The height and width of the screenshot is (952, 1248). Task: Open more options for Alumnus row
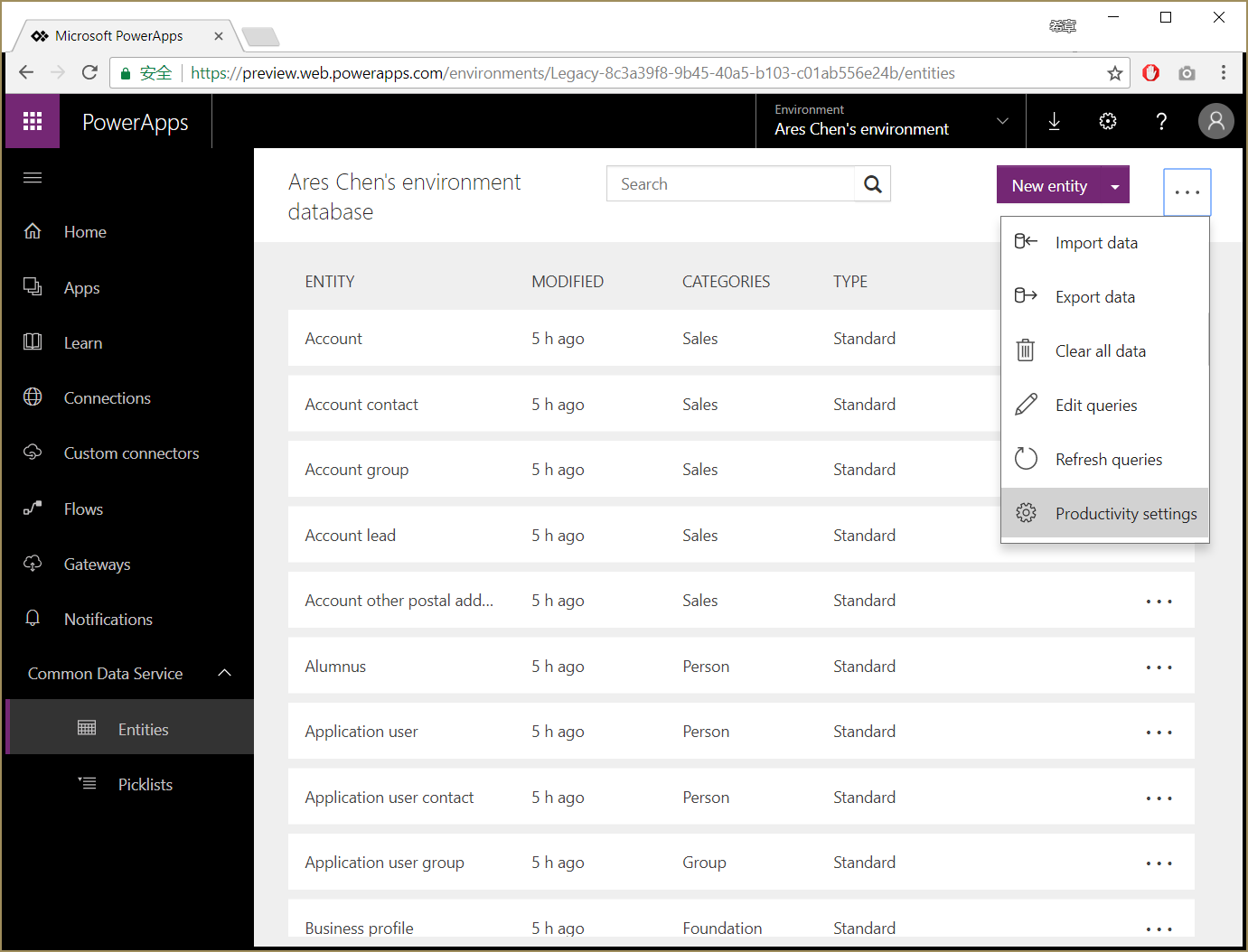pos(1159,667)
